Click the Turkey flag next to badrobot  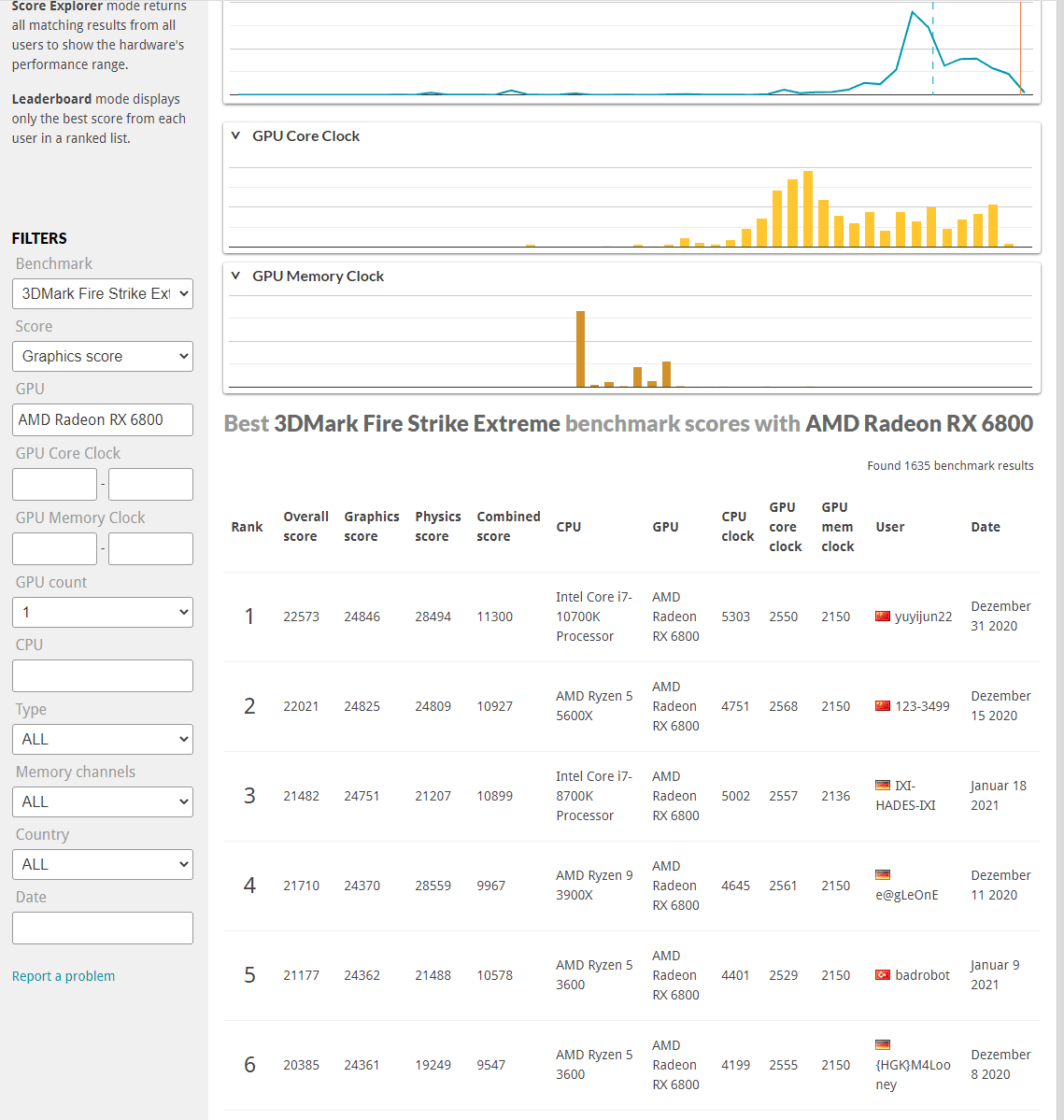(883, 975)
